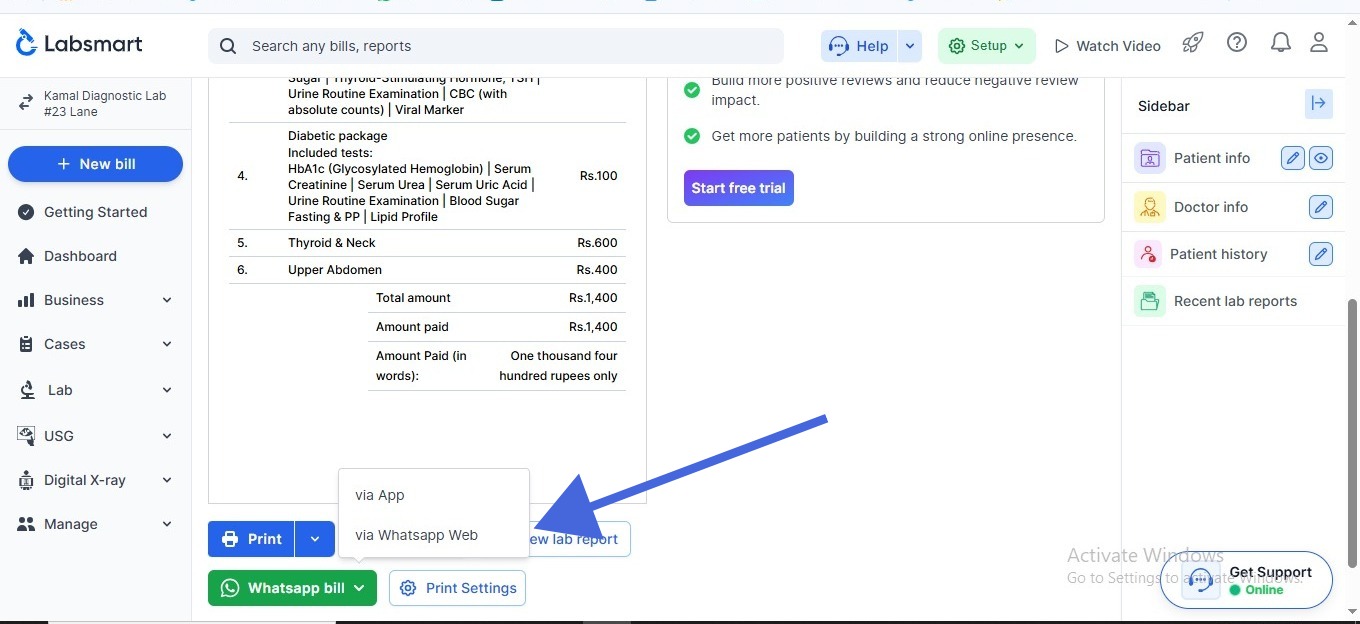Image resolution: width=1360 pixels, height=624 pixels.
Task: Click the Digital X-ray icon
Action: [x=27, y=480]
